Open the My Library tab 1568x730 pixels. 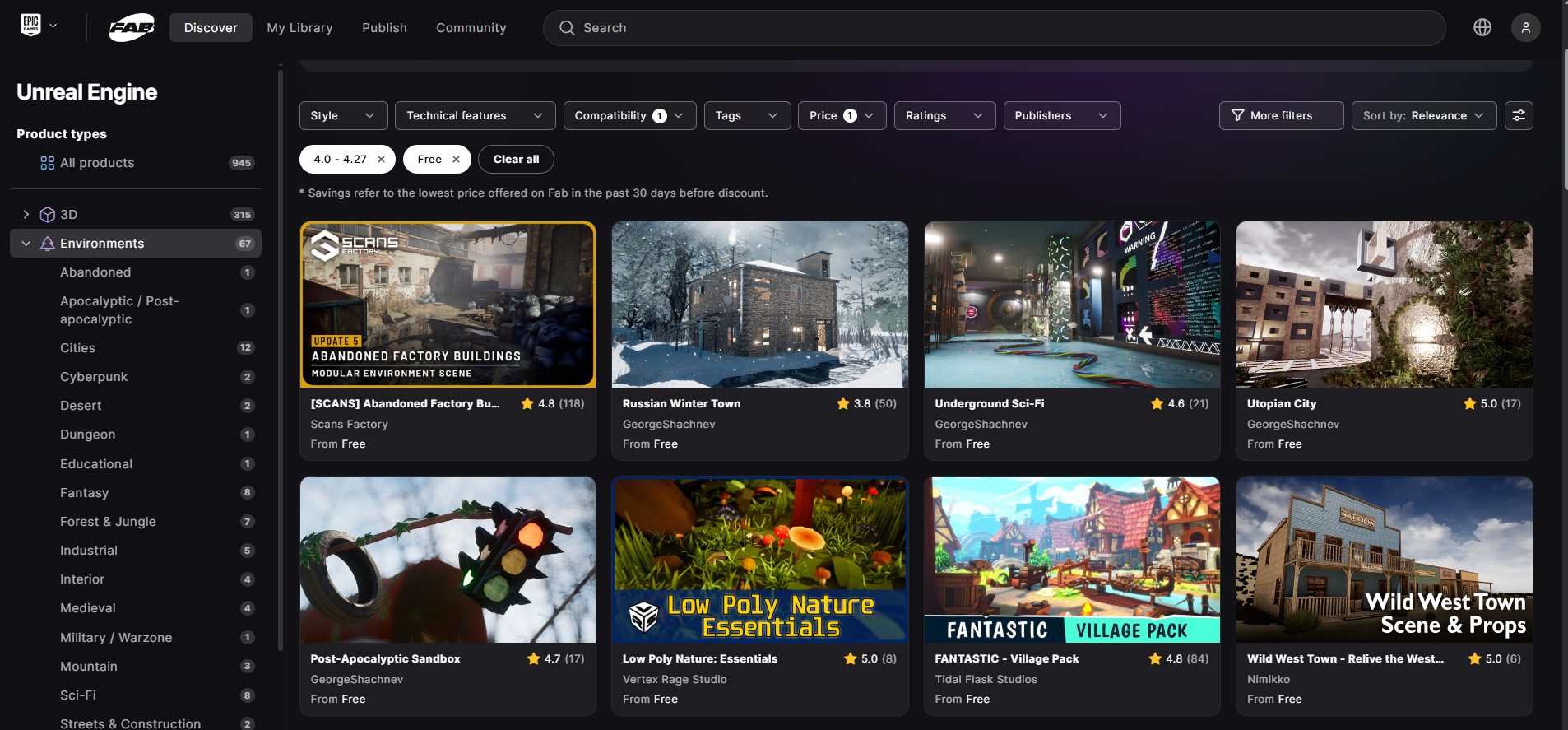click(299, 27)
